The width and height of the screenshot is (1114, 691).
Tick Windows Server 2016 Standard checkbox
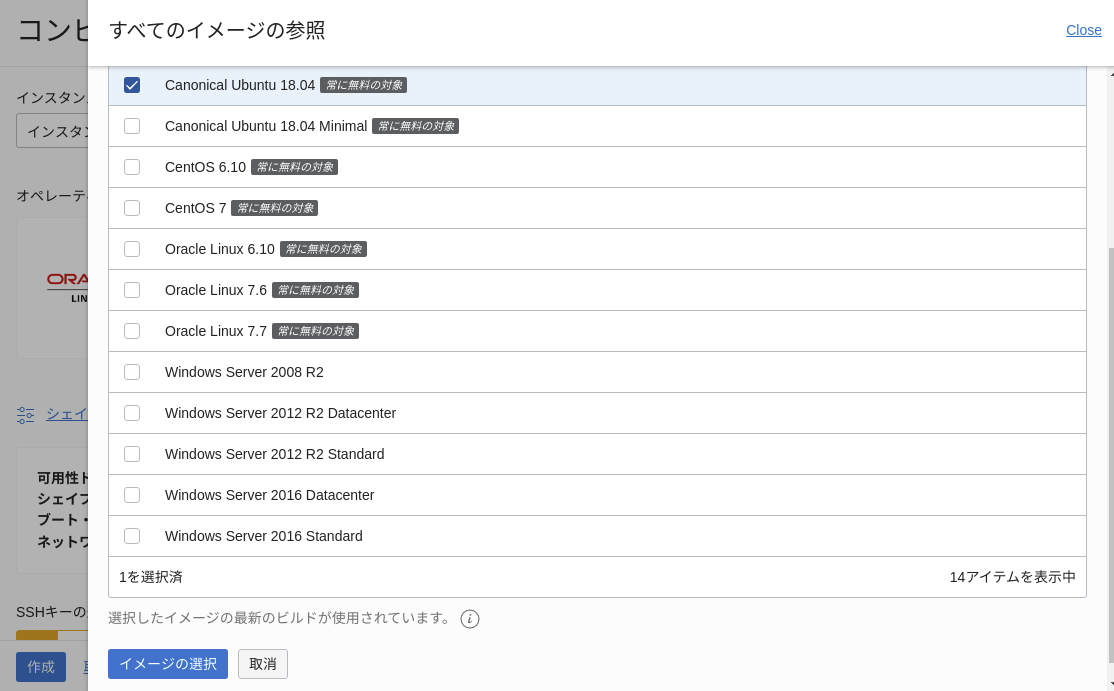[x=132, y=536]
